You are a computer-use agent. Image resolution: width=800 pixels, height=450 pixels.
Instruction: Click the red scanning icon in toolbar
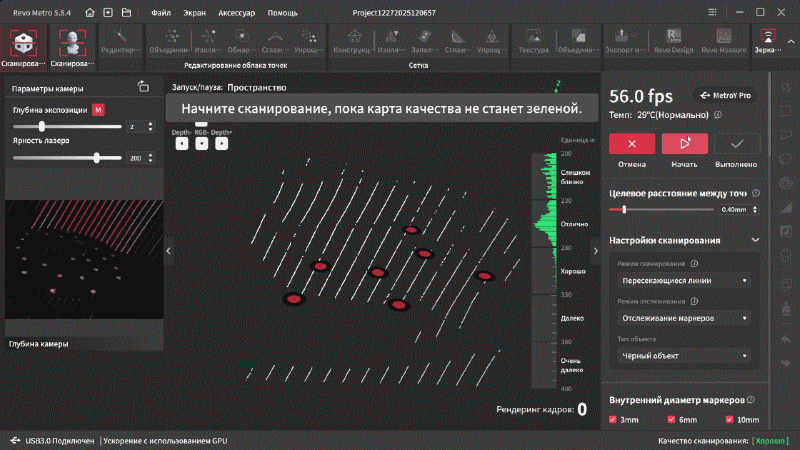tap(22, 42)
